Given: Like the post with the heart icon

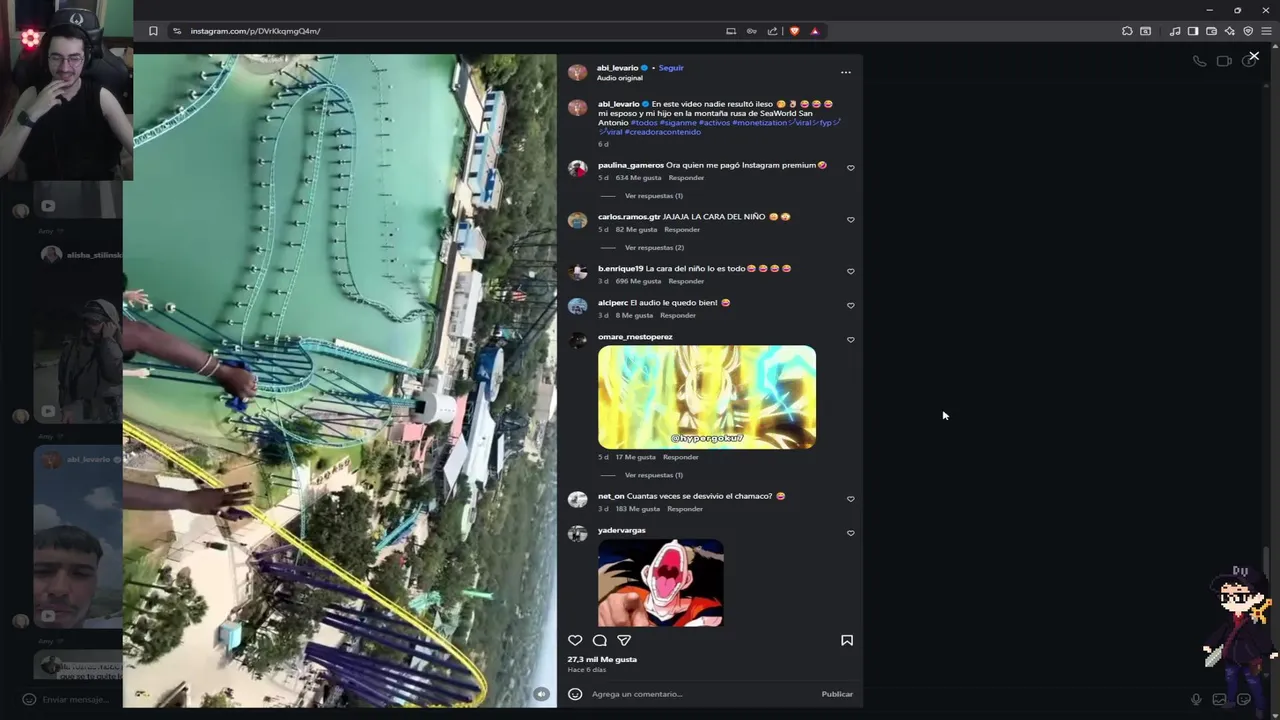Looking at the screenshot, I should coord(575,640).
